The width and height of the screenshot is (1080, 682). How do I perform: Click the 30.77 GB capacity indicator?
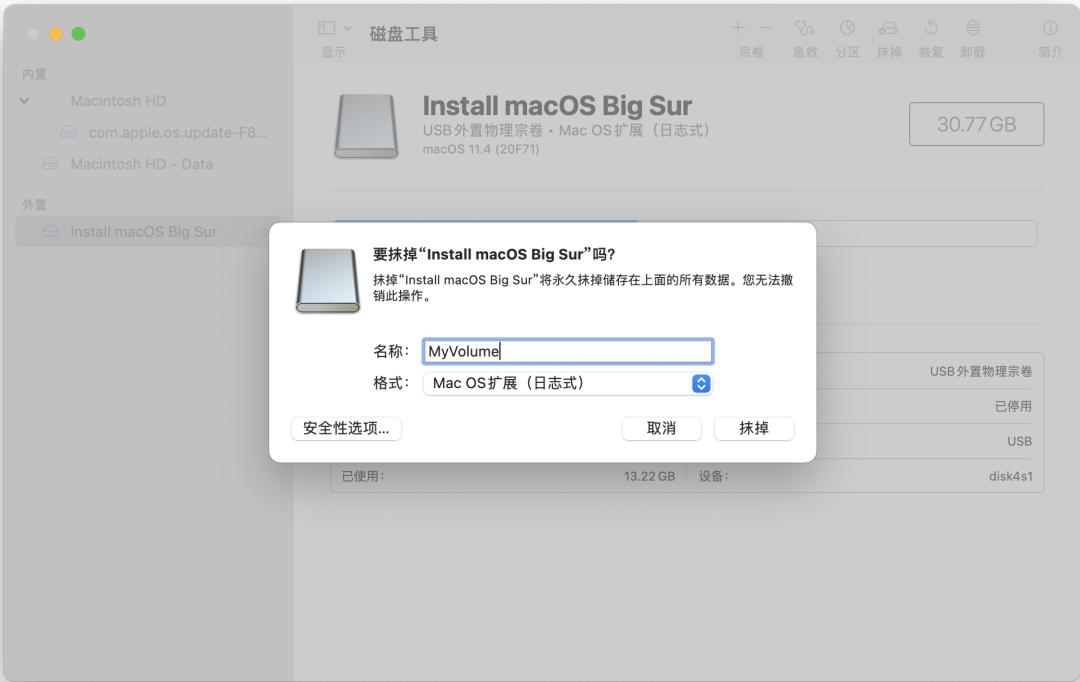[x=975, y=124]
